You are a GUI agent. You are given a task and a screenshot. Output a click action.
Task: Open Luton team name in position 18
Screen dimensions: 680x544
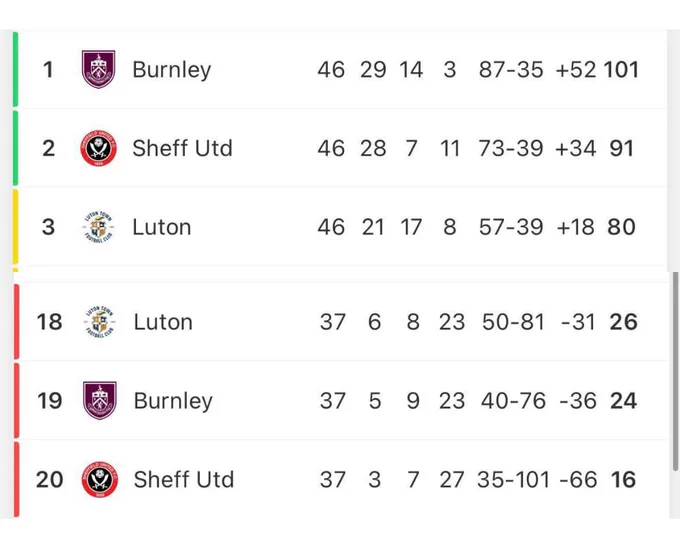click(163, 322)
